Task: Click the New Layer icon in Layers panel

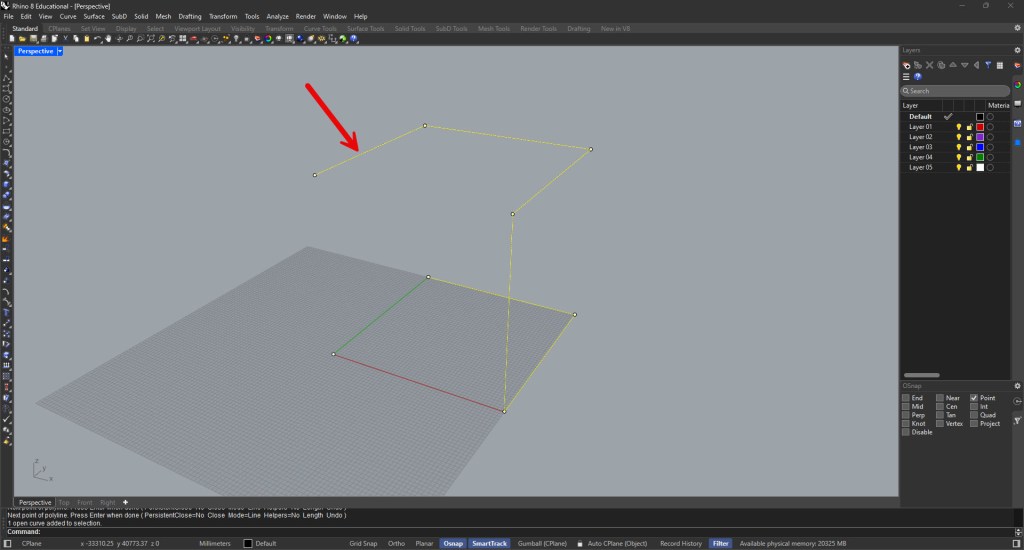Action: pyautogui.click(x=906, y=64)
